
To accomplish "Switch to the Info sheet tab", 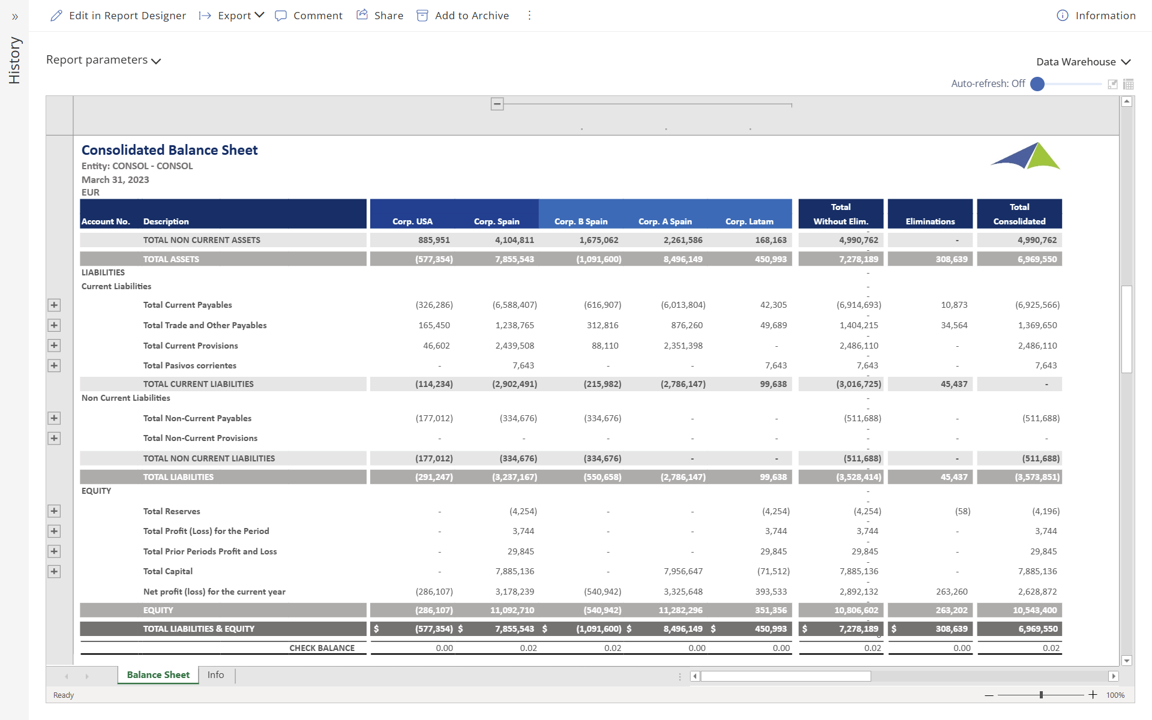I will coord(216,675).
